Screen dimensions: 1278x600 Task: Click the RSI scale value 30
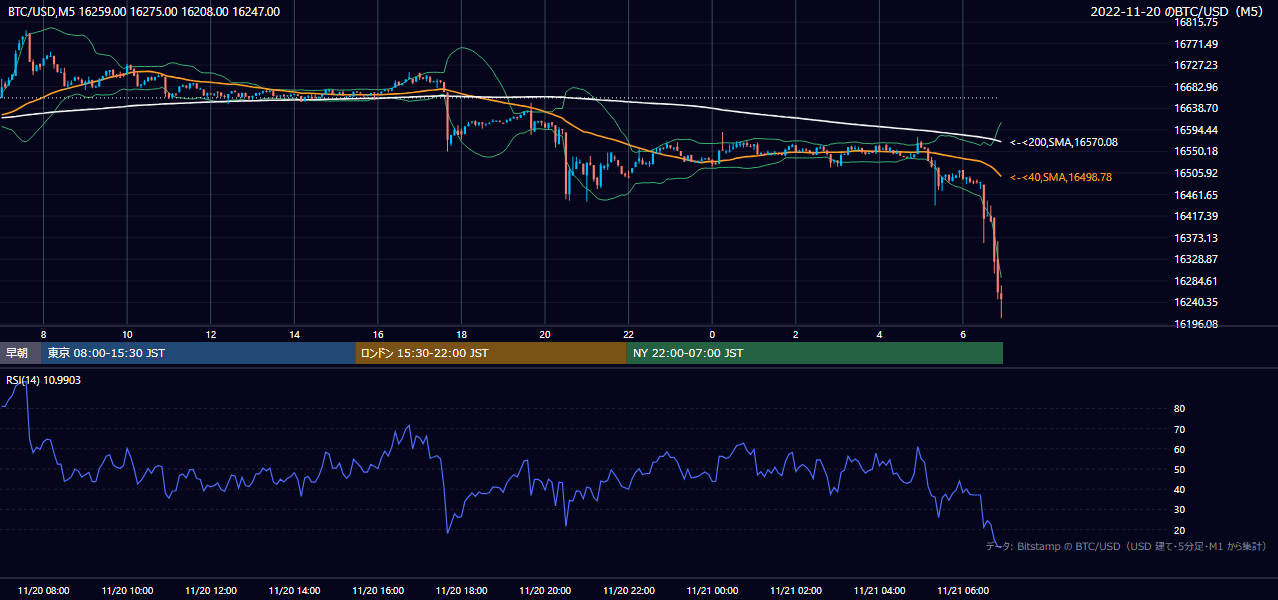click(x=1179, y=510)
